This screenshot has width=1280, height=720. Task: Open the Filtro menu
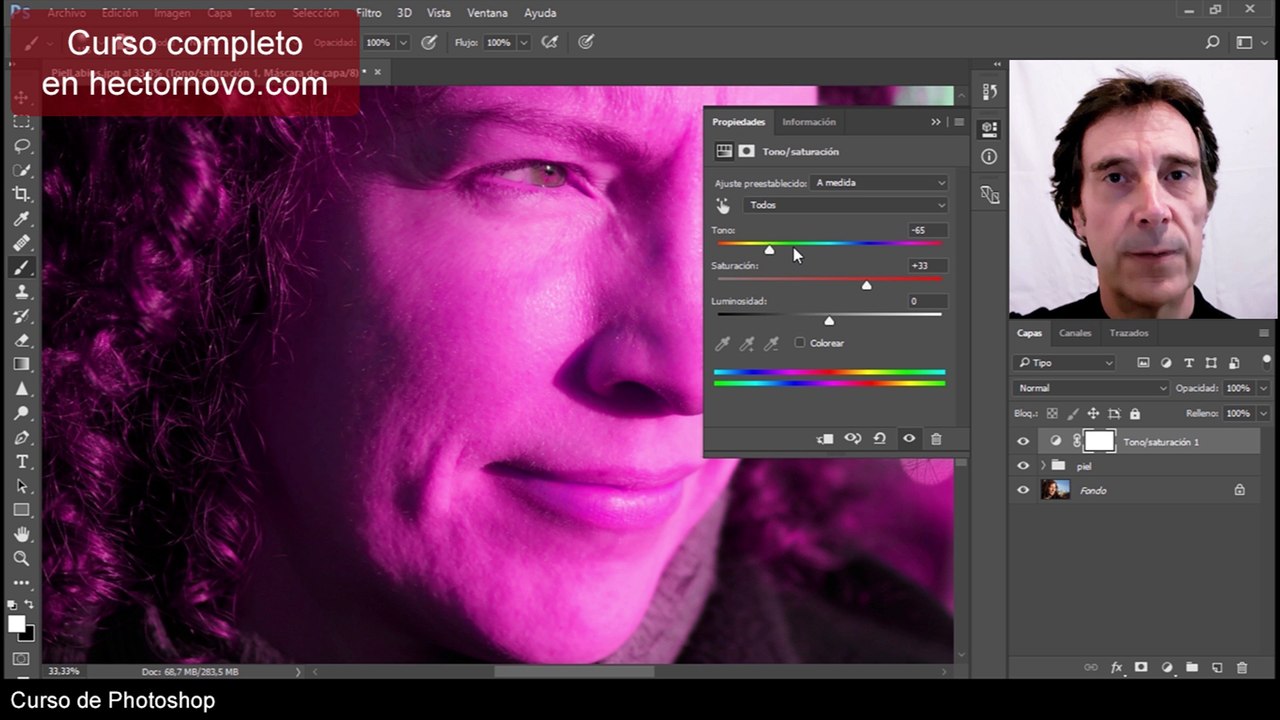(369, 13)
